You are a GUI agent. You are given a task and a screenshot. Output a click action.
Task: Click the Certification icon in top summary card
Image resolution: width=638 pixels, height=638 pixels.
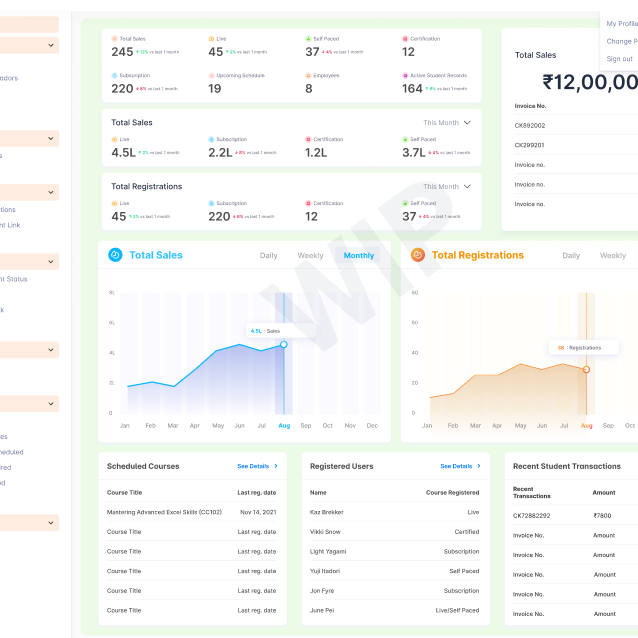pos(405,39)
